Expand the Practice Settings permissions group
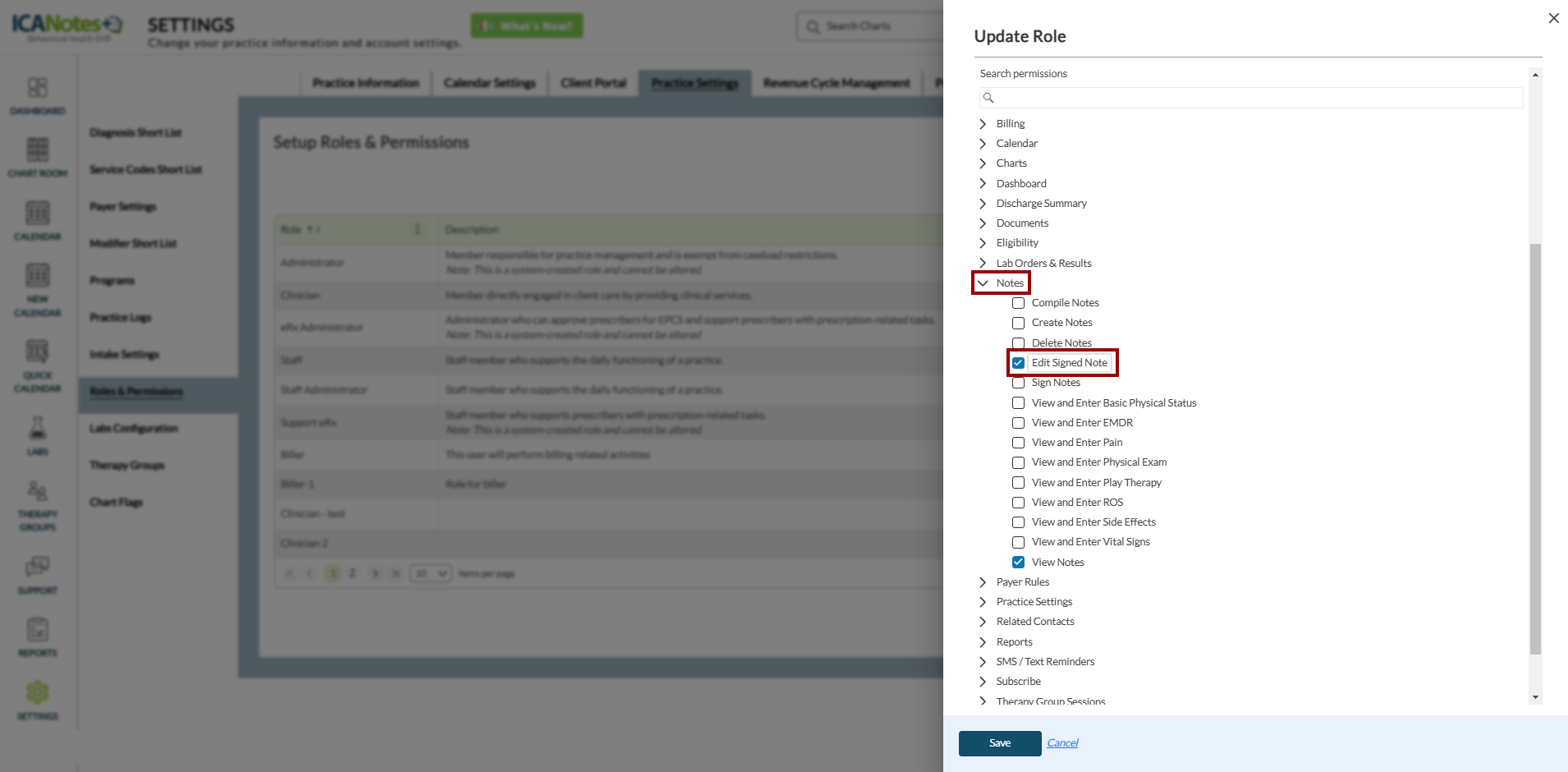Image resolution: width=1568 pixels, height=772 pixels. 983,602
